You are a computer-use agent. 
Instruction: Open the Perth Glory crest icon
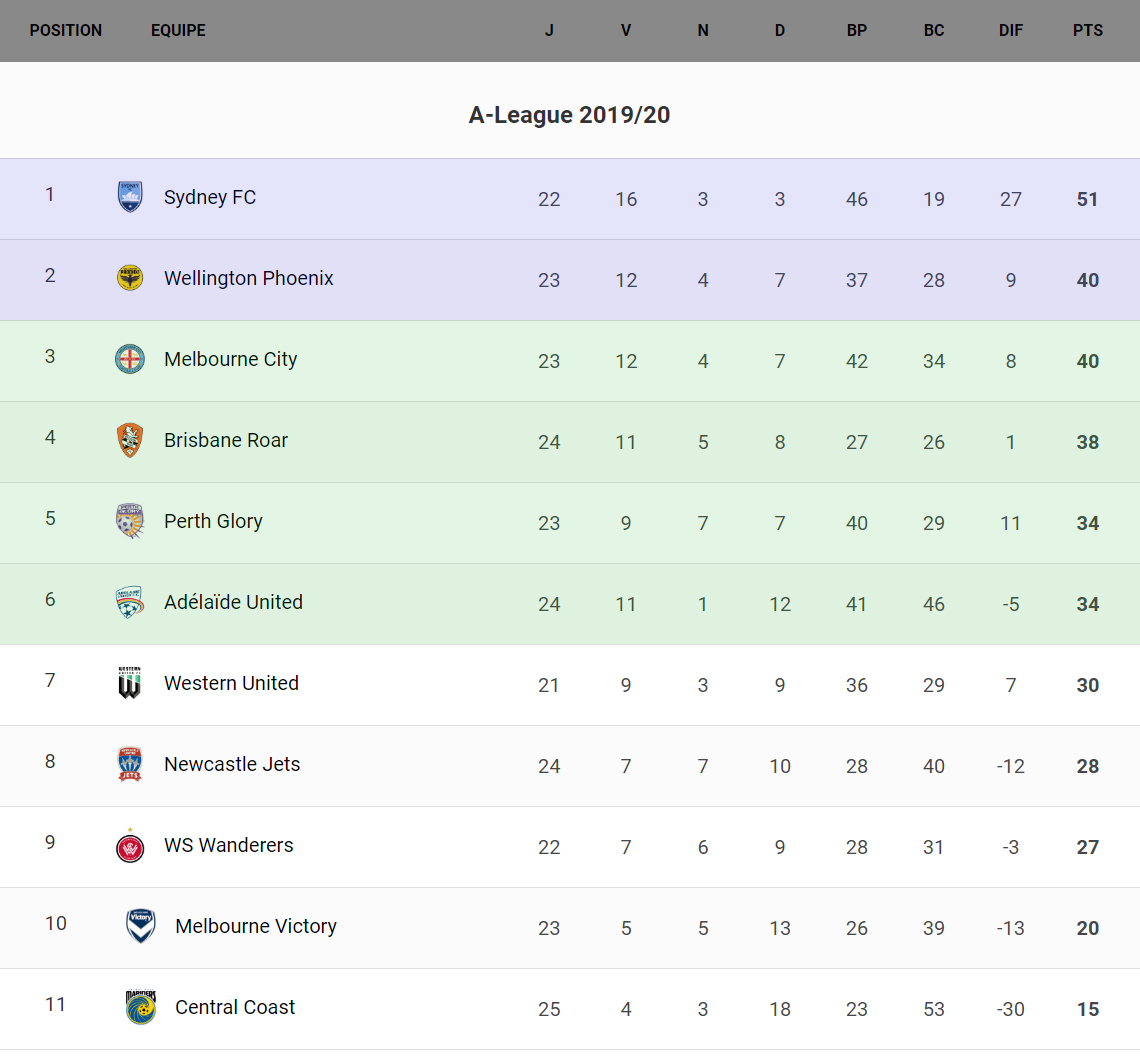coord(130,521)
